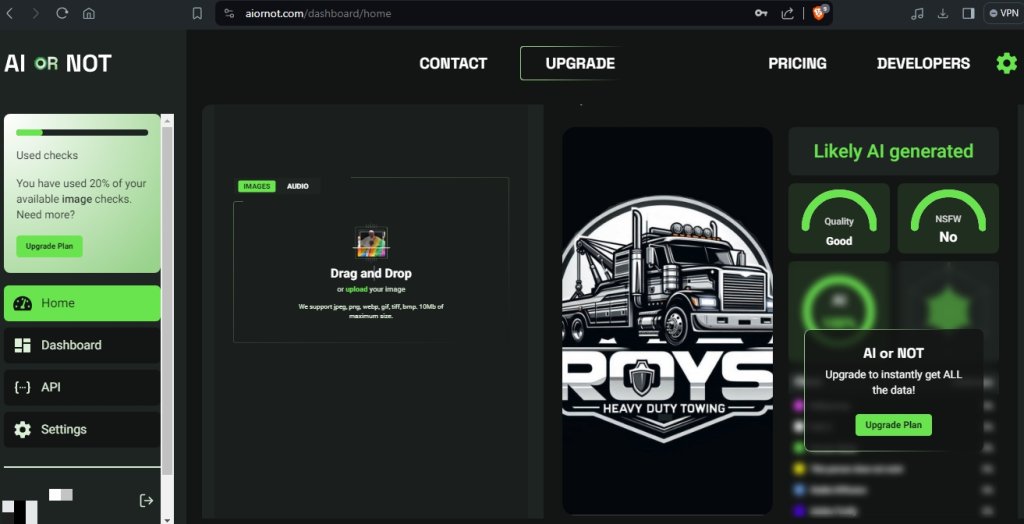1024x524 pixels.
Task: Click the NSFW No gauge
Action: 948,218
